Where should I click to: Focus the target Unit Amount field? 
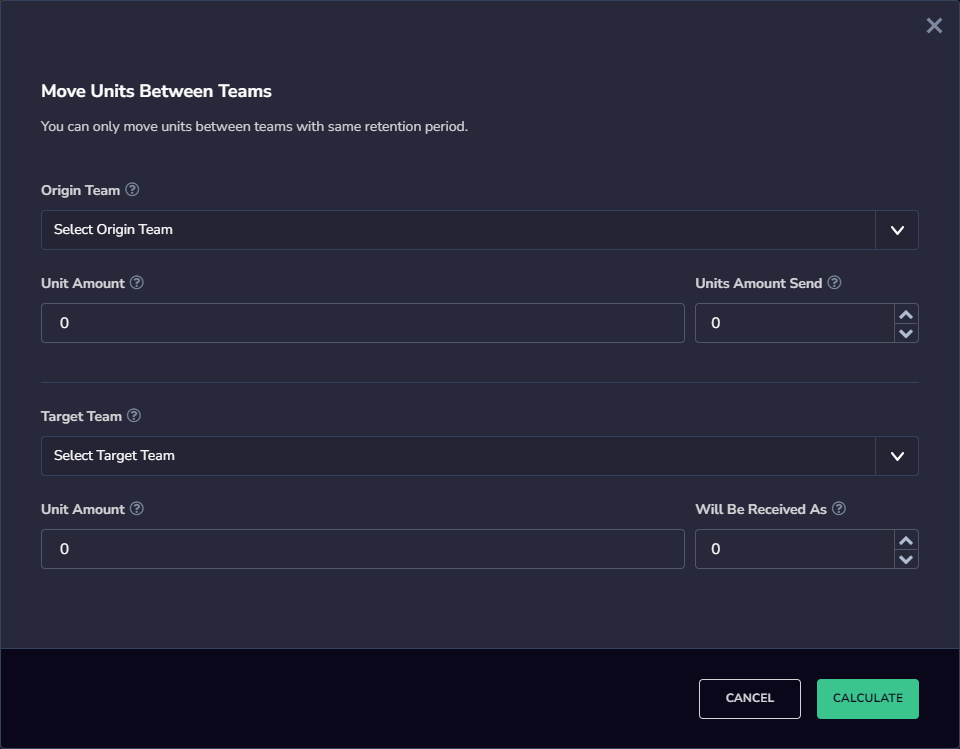tap(362, 549)
